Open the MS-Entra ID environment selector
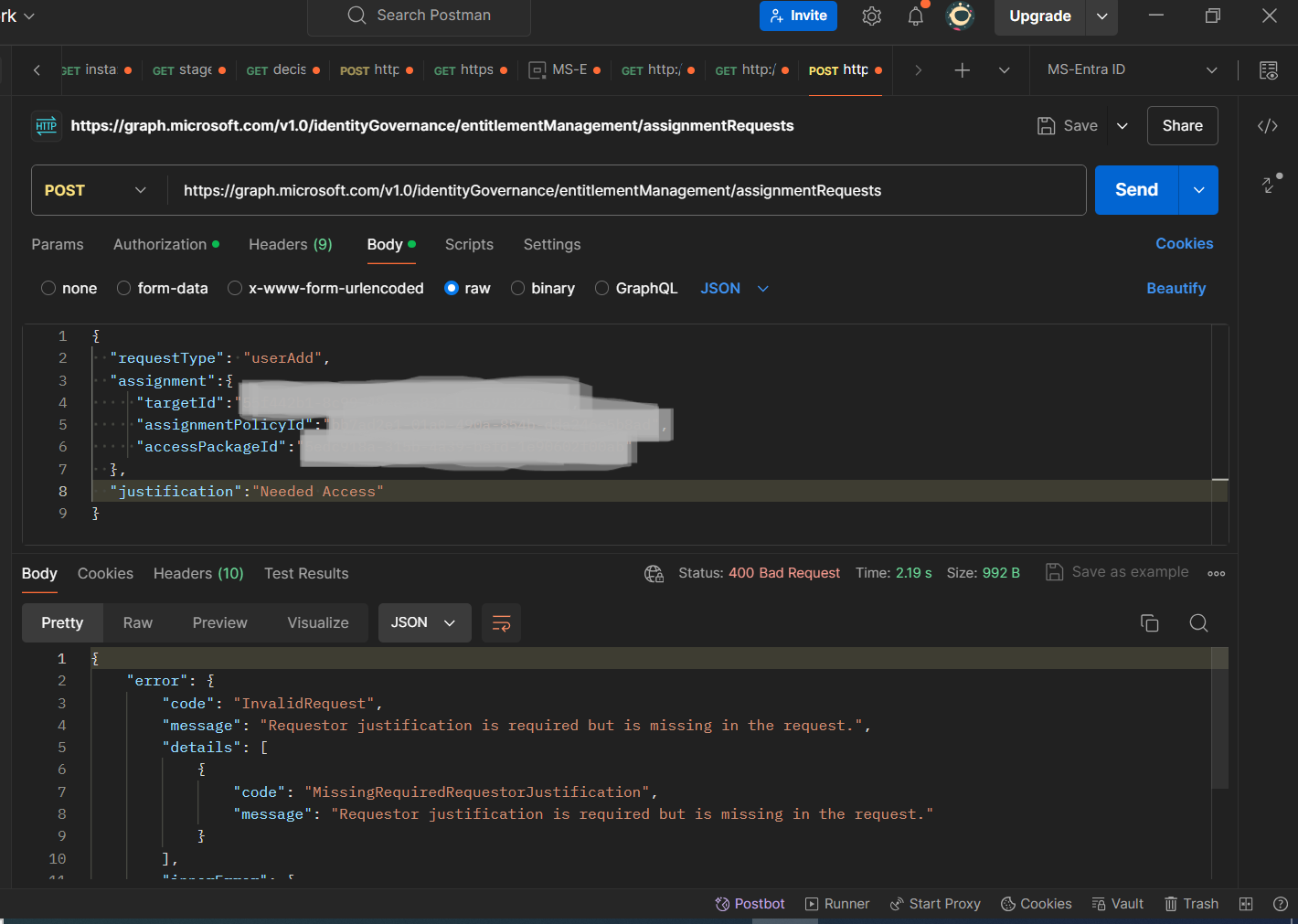Image resolution: width=1298 pixels, height=924 pixels. pyautogui.click(x=1132, y=70)
